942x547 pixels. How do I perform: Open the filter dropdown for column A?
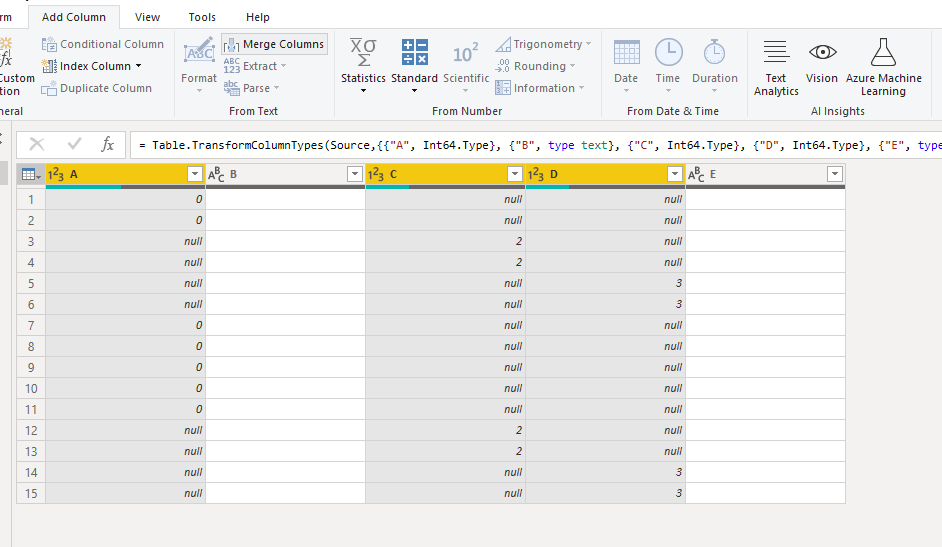tap(195, 174)
